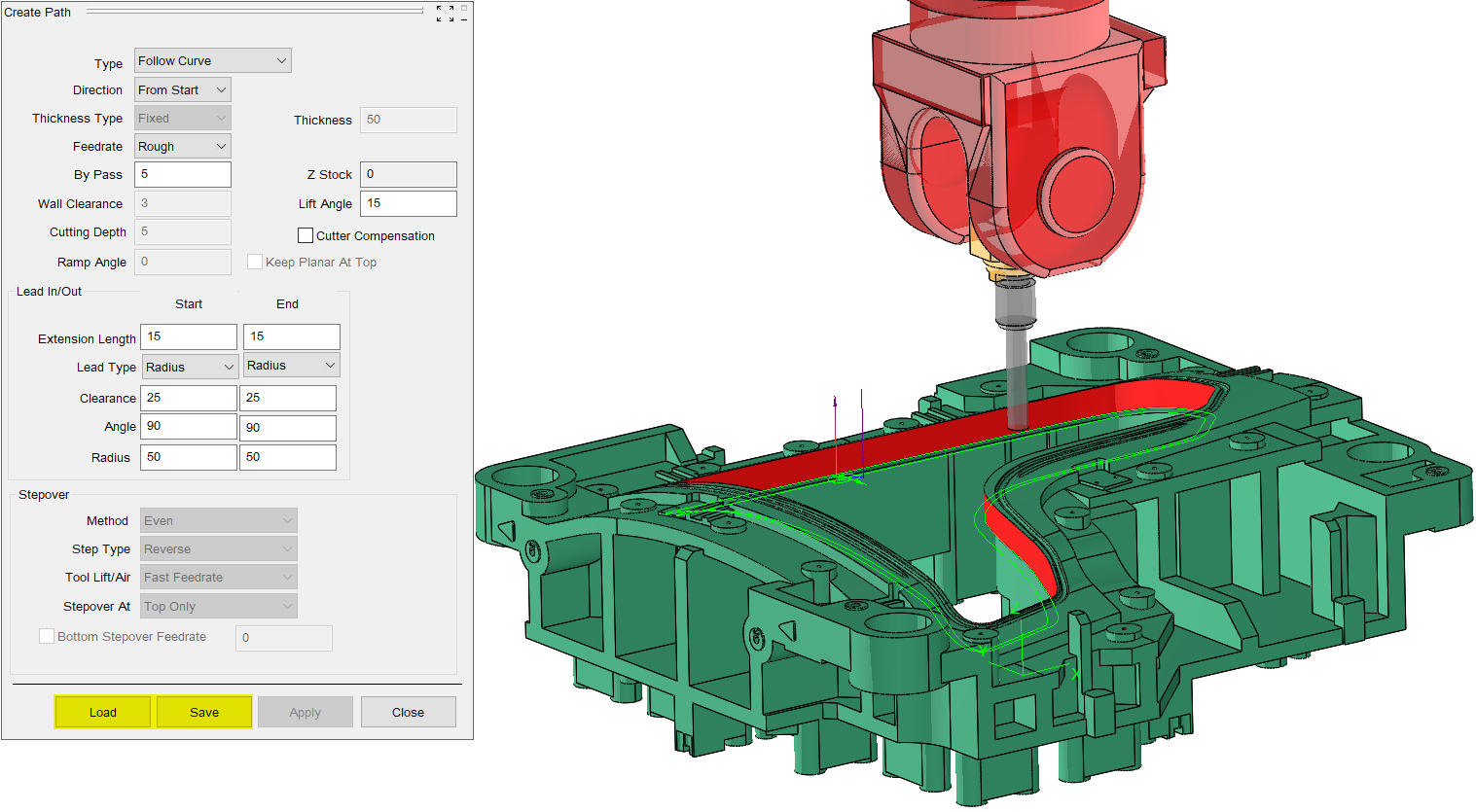Select the Start Extension Length field
The width and height of the screenshot is (1476, 812).
pos(189,337)
